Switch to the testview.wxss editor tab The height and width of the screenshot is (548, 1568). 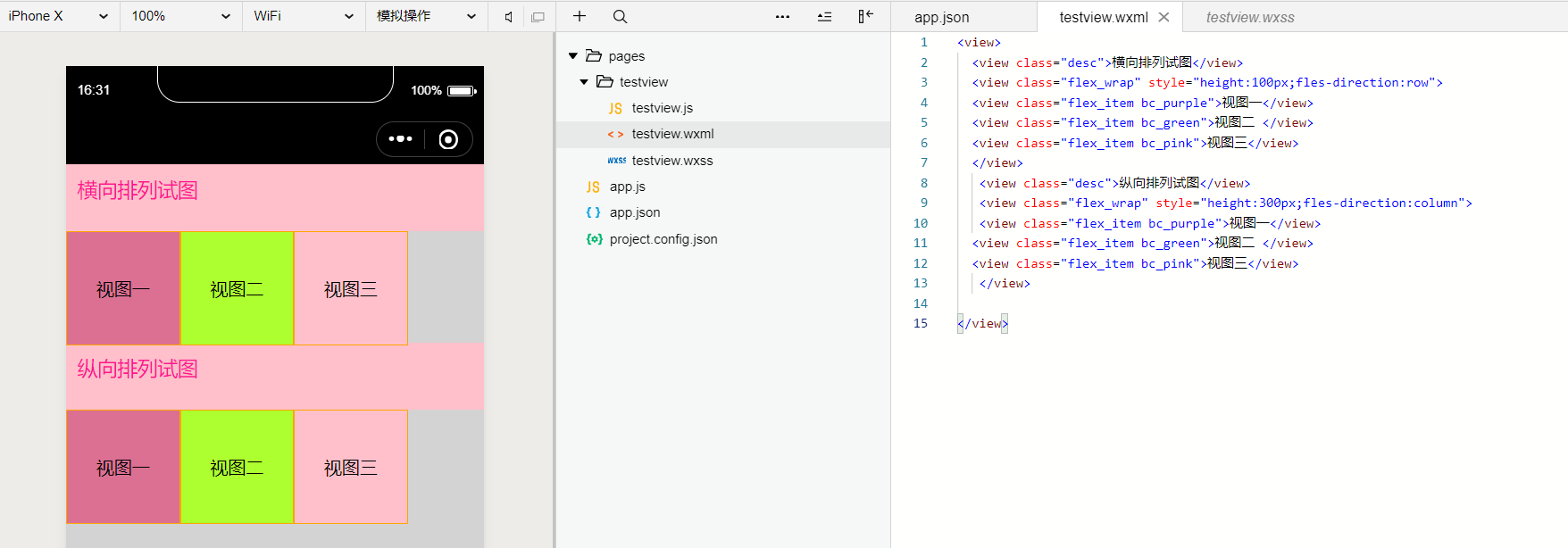pyautogui.click(x=1250, y=17)
